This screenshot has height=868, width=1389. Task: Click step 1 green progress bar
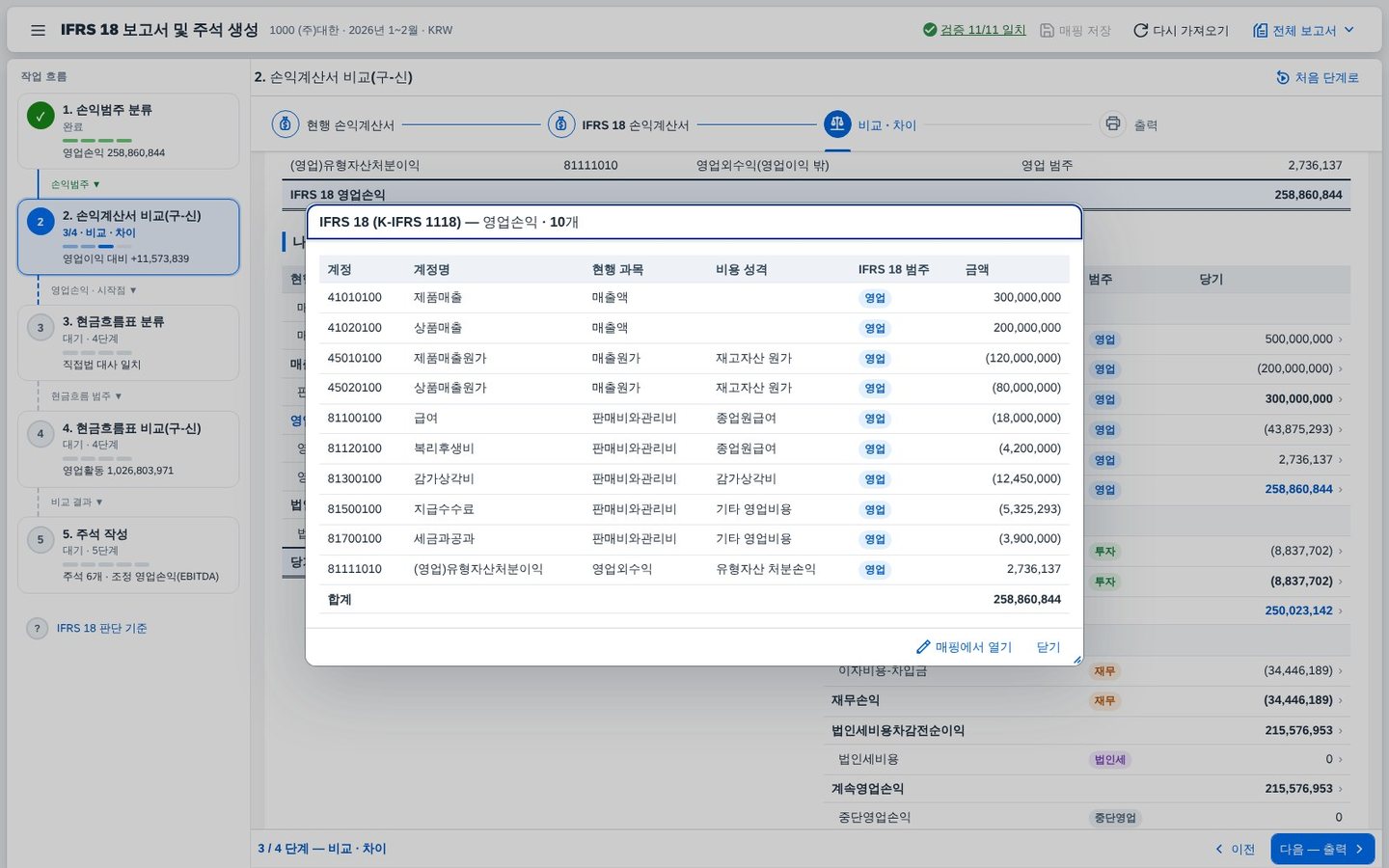pyautogui.click(x=96, y=141)
